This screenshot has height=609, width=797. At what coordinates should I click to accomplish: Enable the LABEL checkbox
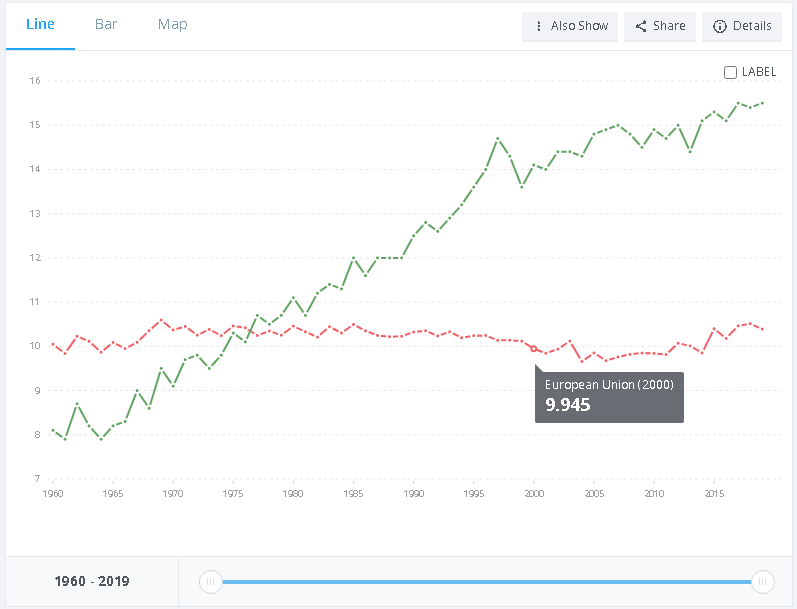tap(730, 72)
